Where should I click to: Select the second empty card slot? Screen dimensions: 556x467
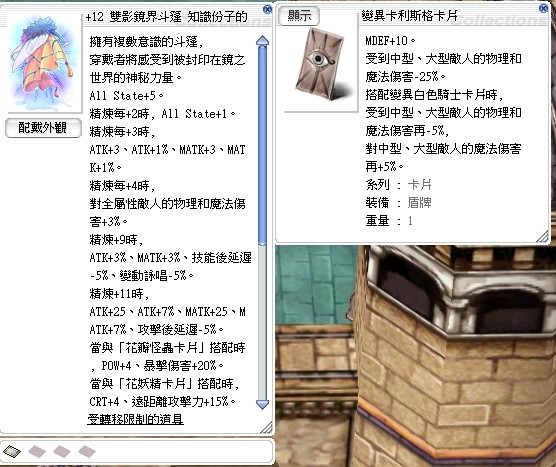[37, 451]
